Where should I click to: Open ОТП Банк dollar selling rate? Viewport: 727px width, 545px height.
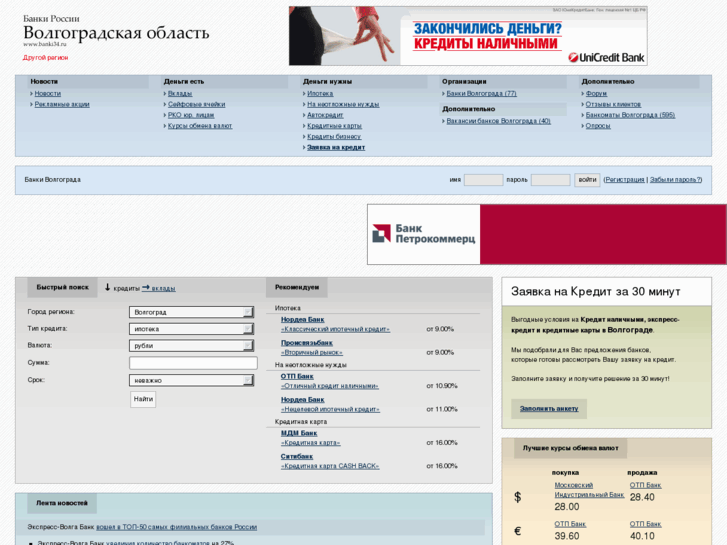pyautogui.click(x=645, y=485)
